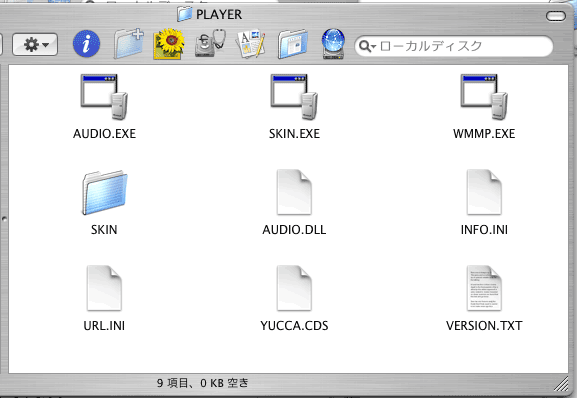Click the AUDIO.EXE filename label
This screenshot has width=577, height=398.
tap(105, 134)
